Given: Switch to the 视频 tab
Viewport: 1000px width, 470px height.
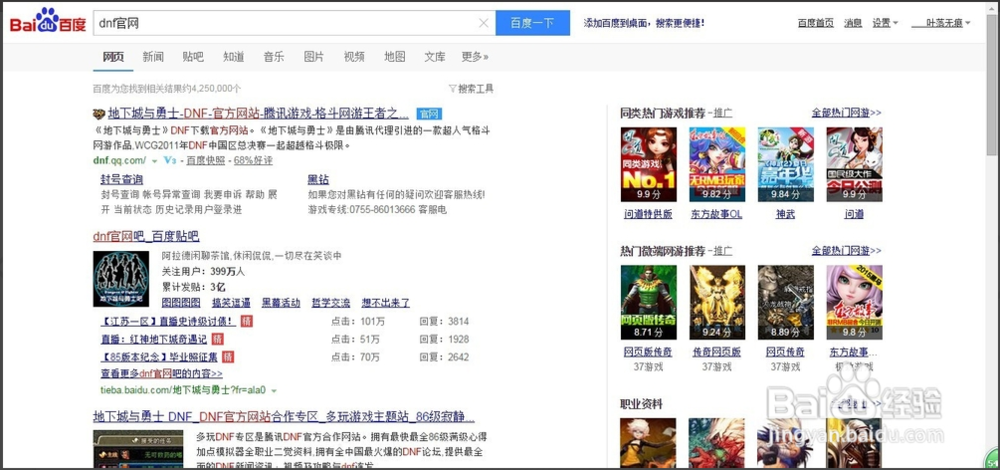Looking at the screenshot, I should point(355,57).
